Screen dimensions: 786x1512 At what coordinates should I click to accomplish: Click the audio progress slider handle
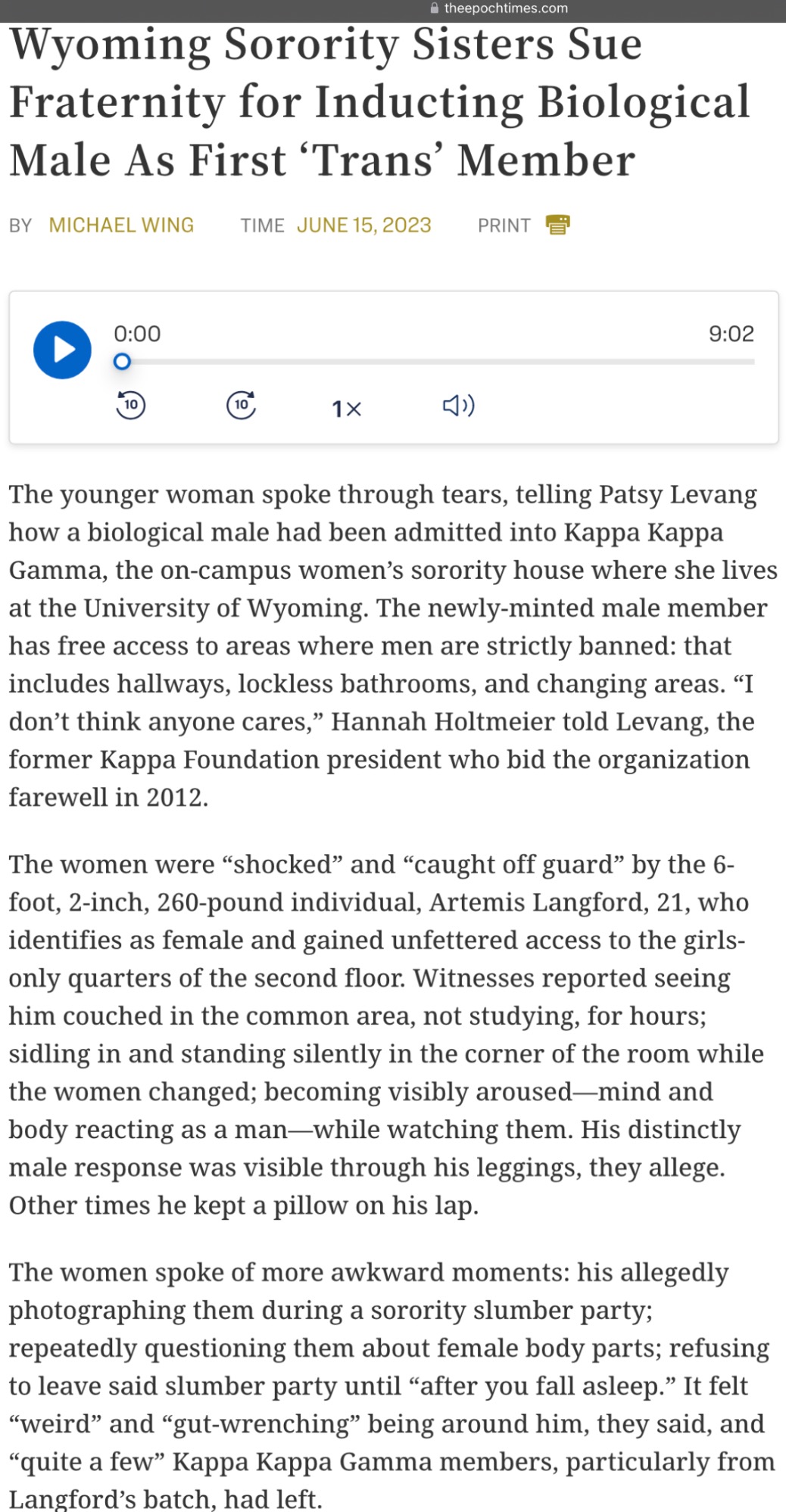click(122, 362)
